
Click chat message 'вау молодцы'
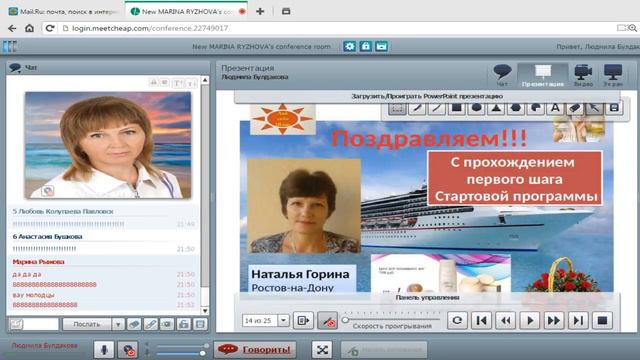pos(33,295)
